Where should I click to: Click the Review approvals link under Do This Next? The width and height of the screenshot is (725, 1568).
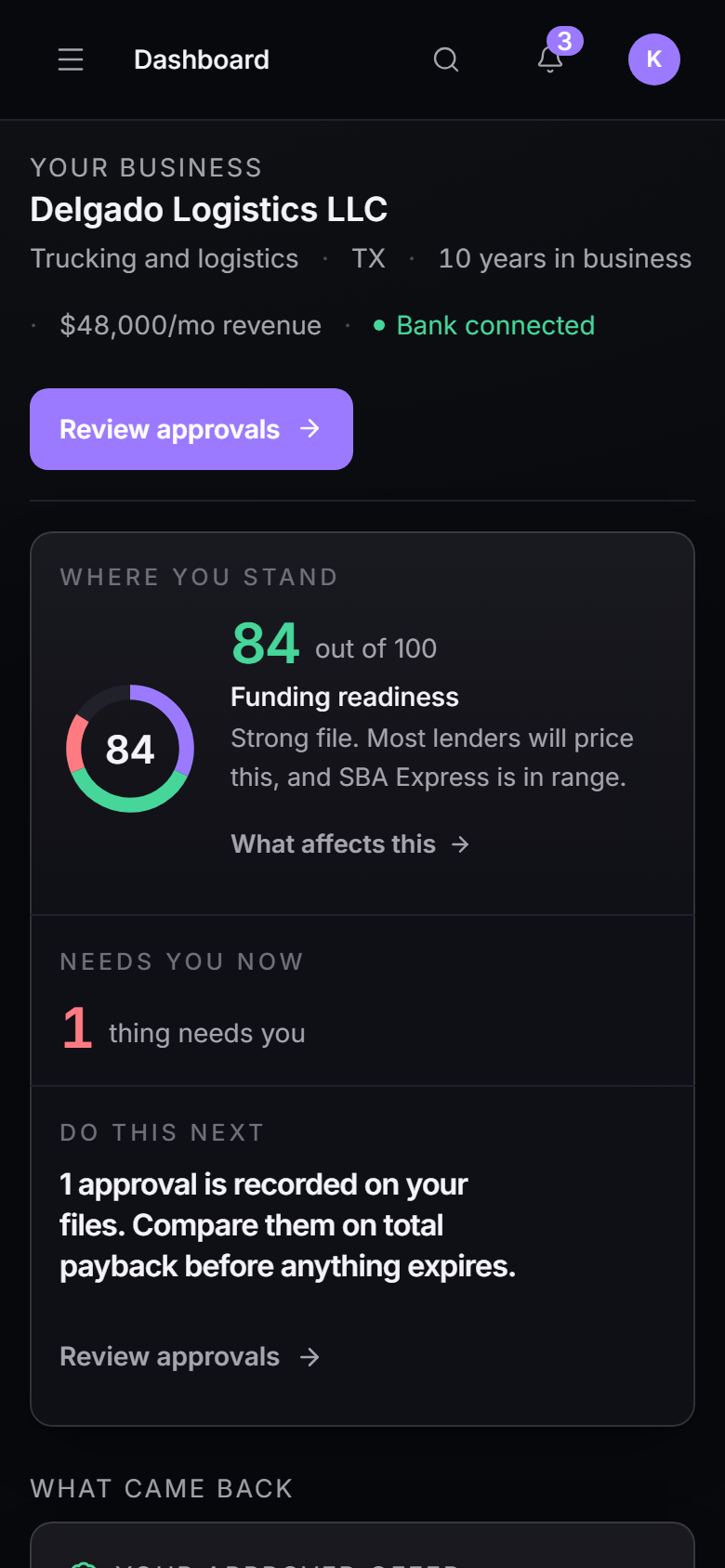tap(191, 1357)
